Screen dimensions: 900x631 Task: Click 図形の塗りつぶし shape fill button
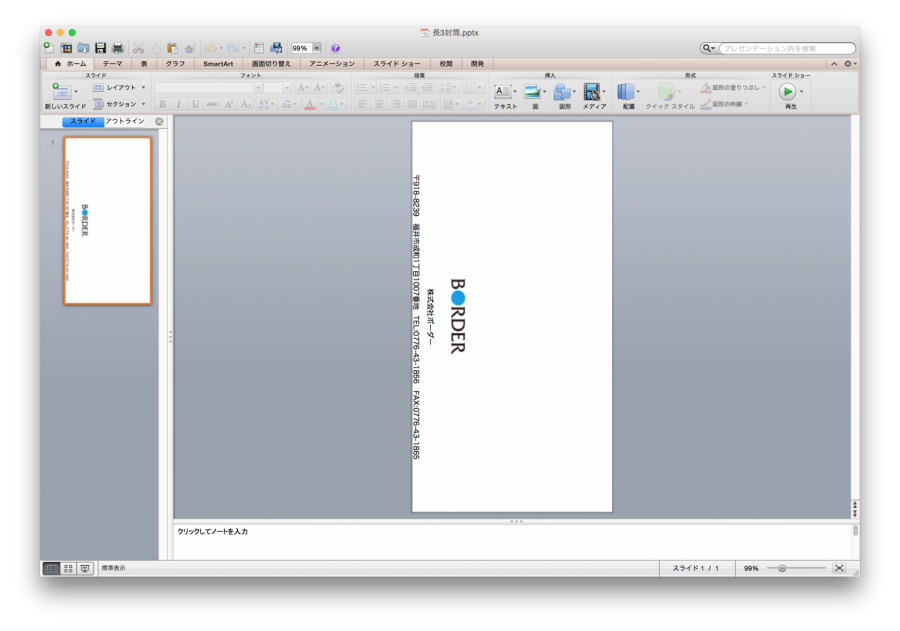coord(732,87)
